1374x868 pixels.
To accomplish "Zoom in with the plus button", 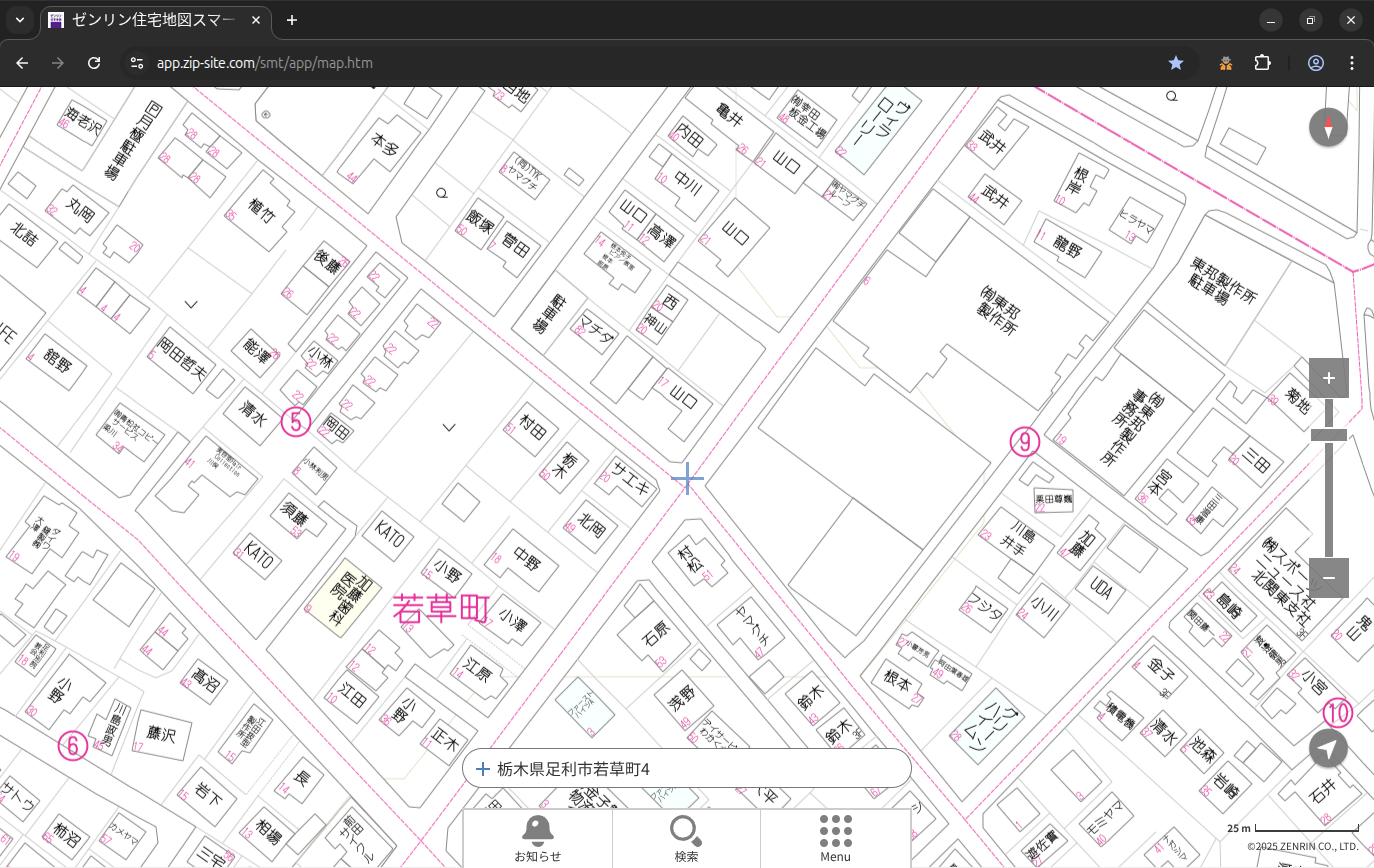I will pos(1328,378).
